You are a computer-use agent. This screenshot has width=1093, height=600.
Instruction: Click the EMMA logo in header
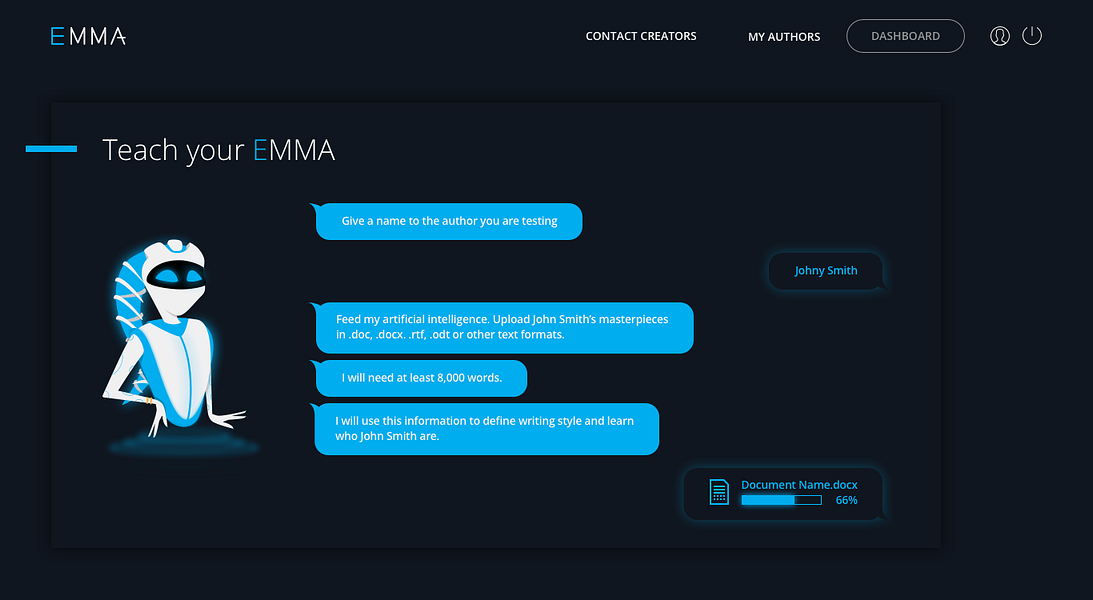pyautogui.click(x=88, y=36)
